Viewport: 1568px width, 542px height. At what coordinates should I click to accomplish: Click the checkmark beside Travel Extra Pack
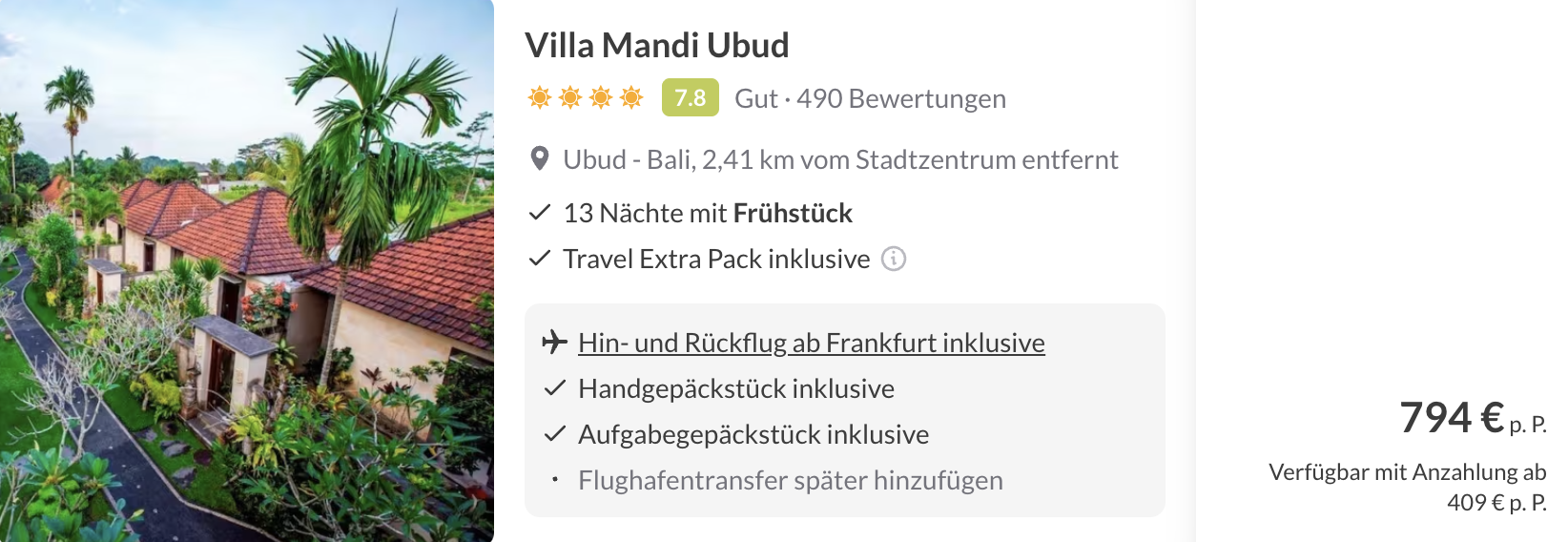[x=540, y=258]
